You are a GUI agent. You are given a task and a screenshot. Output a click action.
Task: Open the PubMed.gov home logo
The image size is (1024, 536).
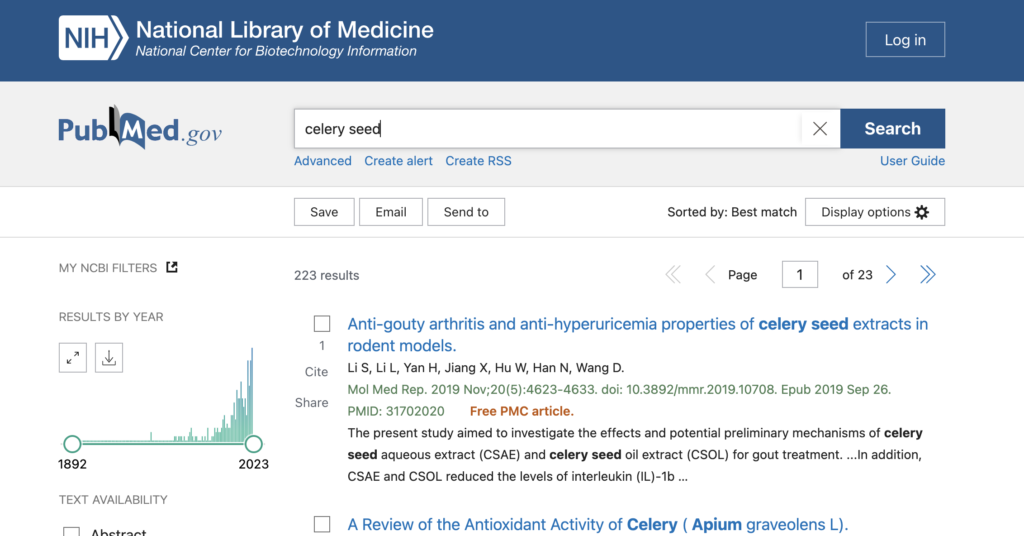pyautogui.click(x=140, y=128)
